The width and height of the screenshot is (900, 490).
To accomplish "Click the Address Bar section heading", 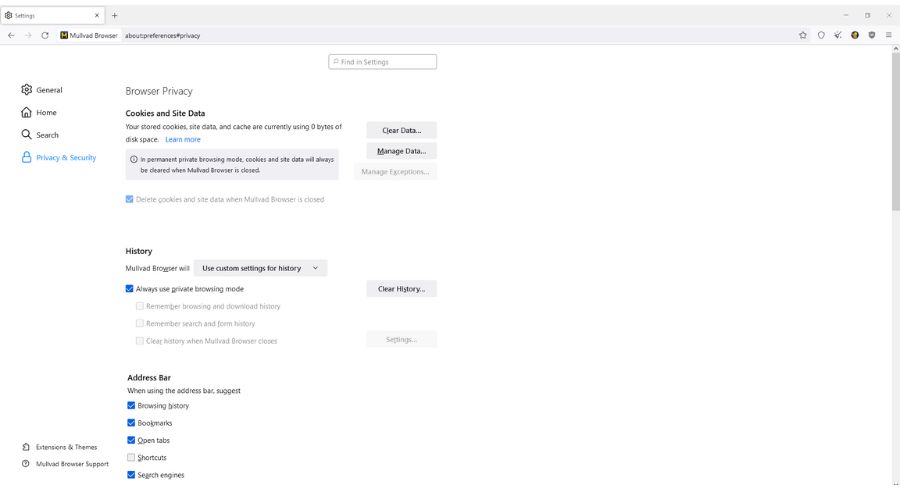I will (x=149, y=378).
